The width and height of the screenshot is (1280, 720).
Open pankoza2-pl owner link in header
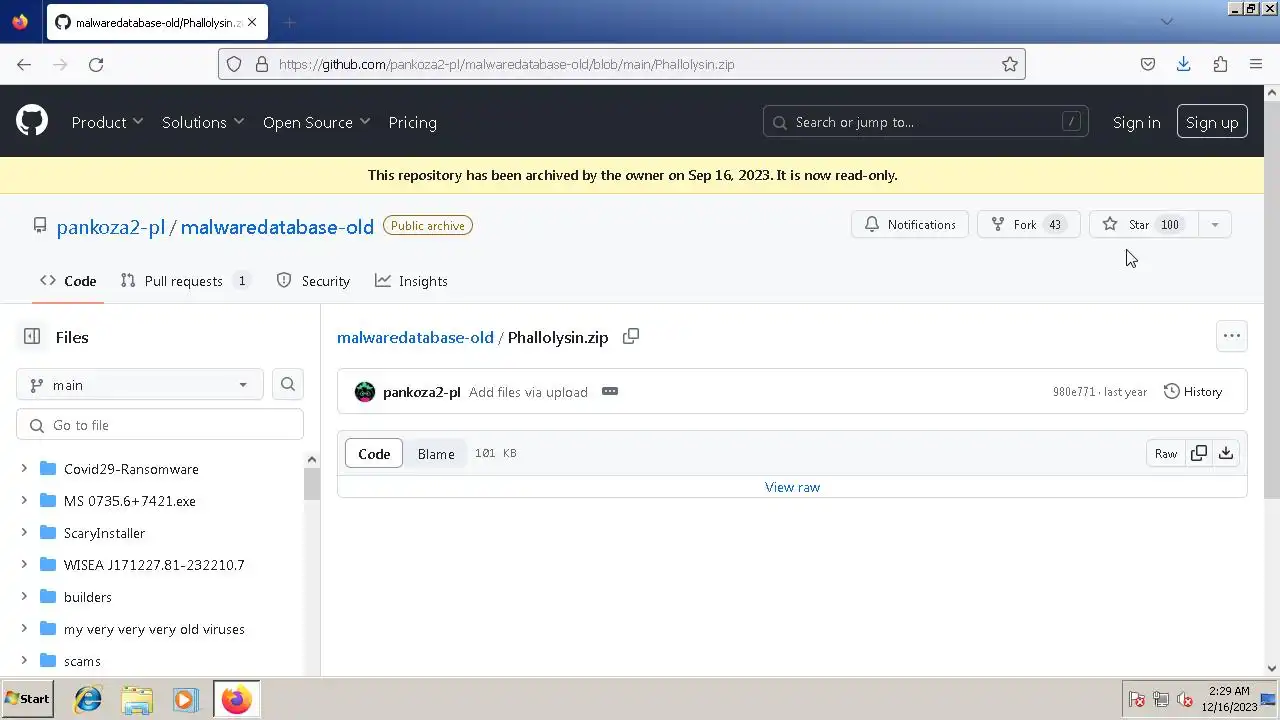point(111,227)
